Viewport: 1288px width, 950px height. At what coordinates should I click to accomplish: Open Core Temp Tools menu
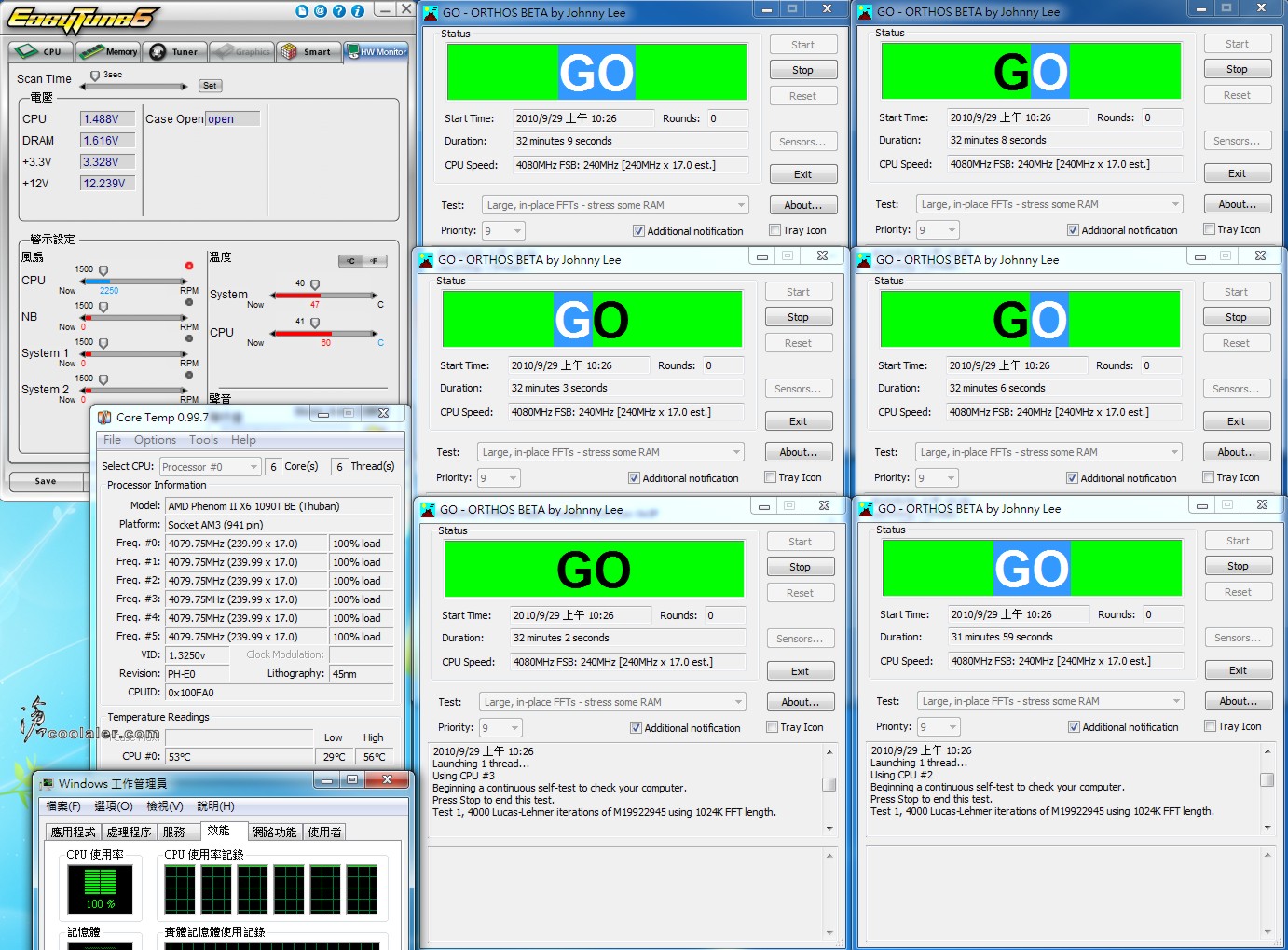point(203,440)
